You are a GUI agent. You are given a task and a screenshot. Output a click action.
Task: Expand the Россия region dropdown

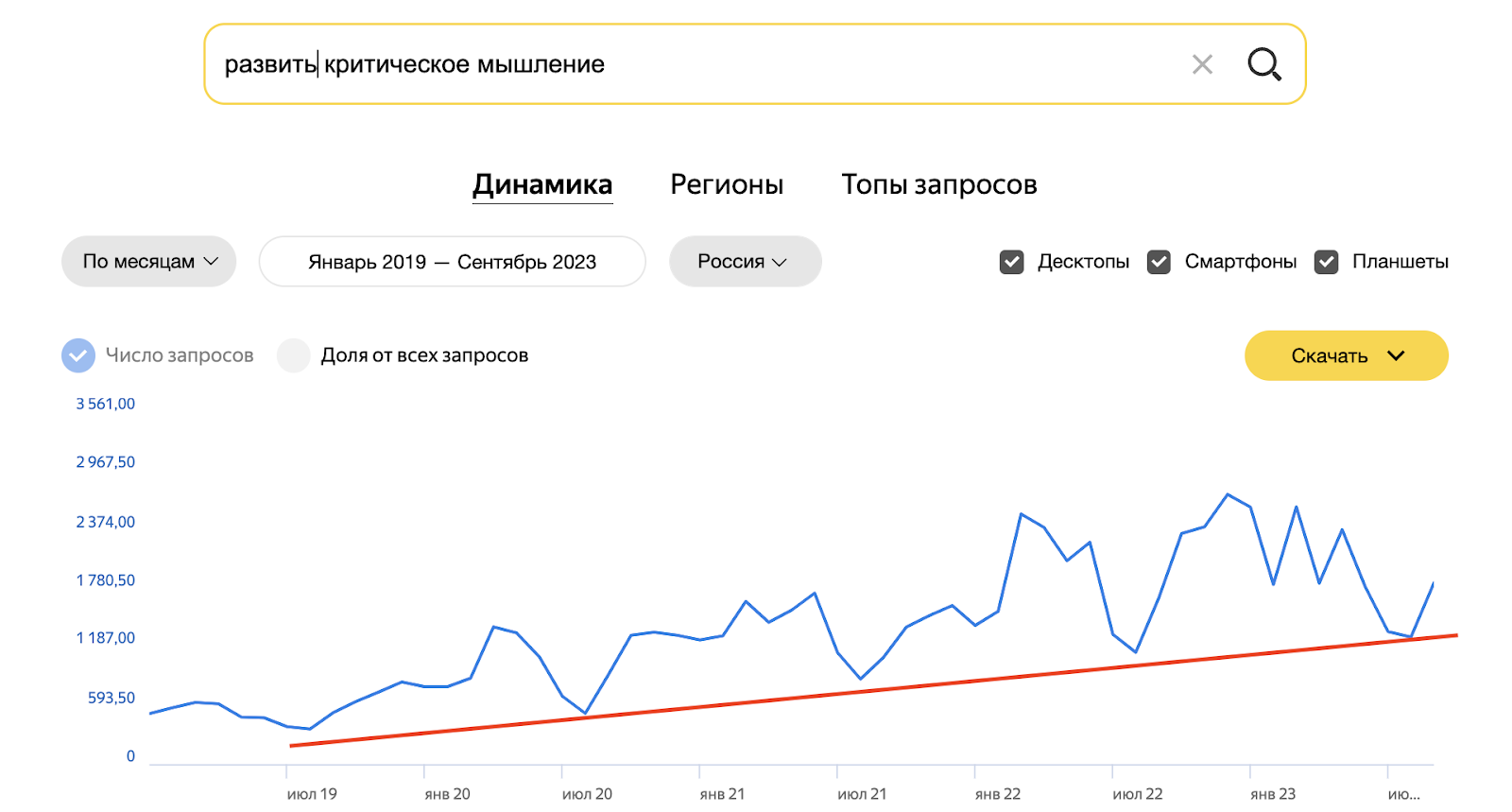[x=745, y=261]
